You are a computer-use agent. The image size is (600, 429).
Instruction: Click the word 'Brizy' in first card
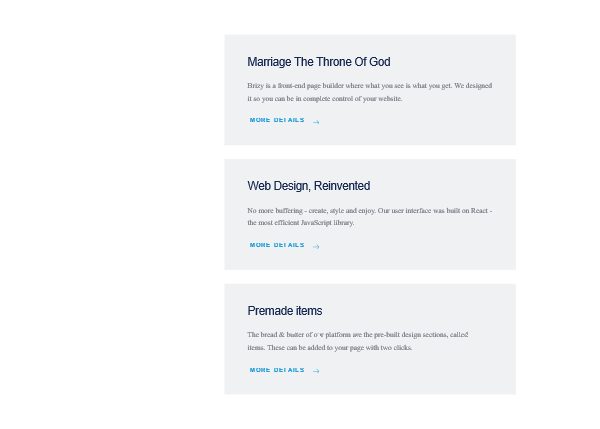(256, 86)
